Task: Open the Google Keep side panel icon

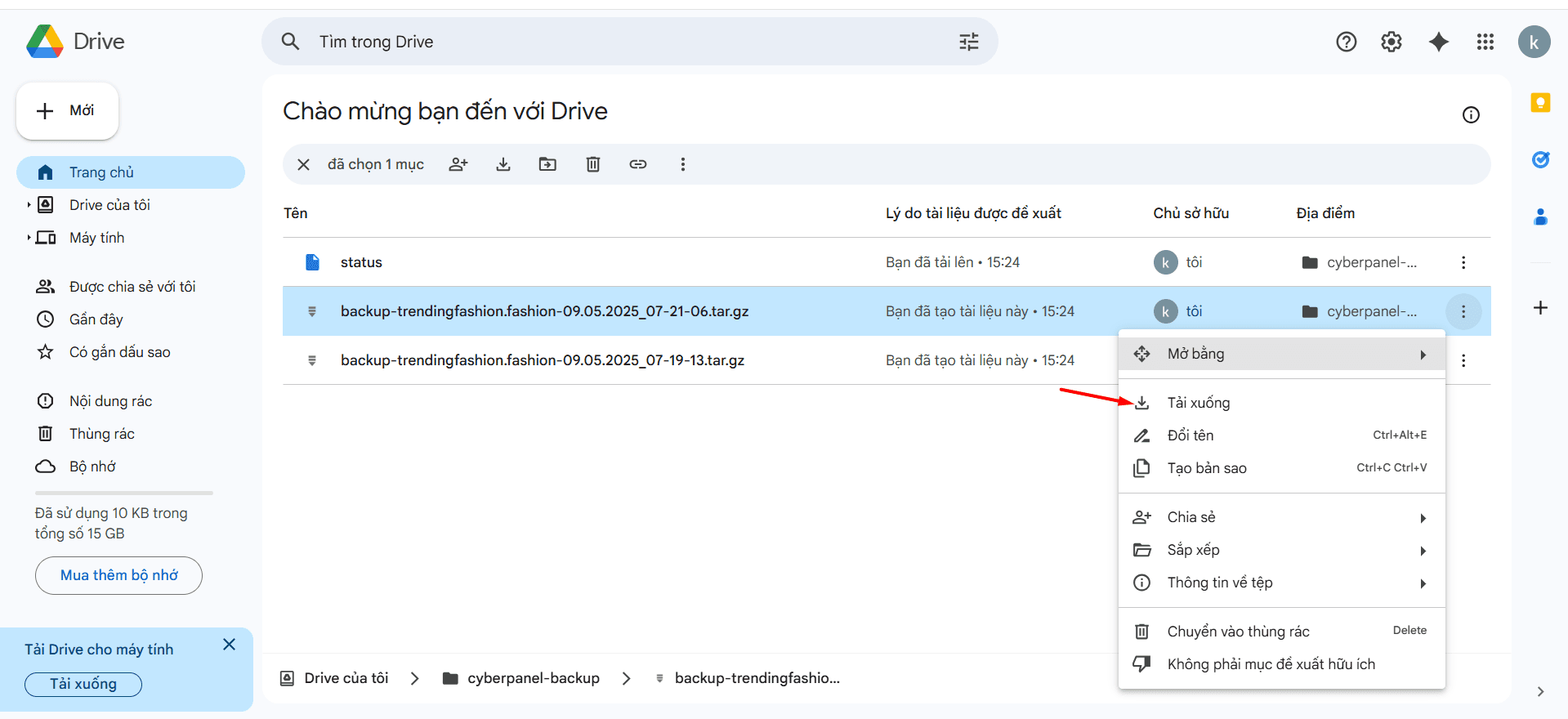Action: [1540, 103]
